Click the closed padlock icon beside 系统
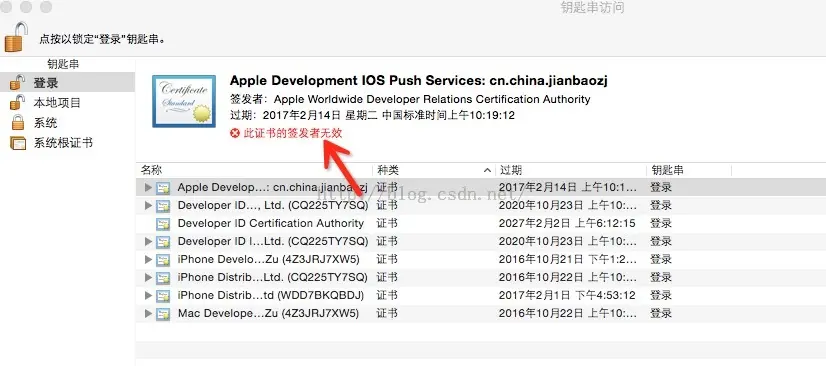The width and height of the screenshot is (826, 366). (x=18, y=123)
